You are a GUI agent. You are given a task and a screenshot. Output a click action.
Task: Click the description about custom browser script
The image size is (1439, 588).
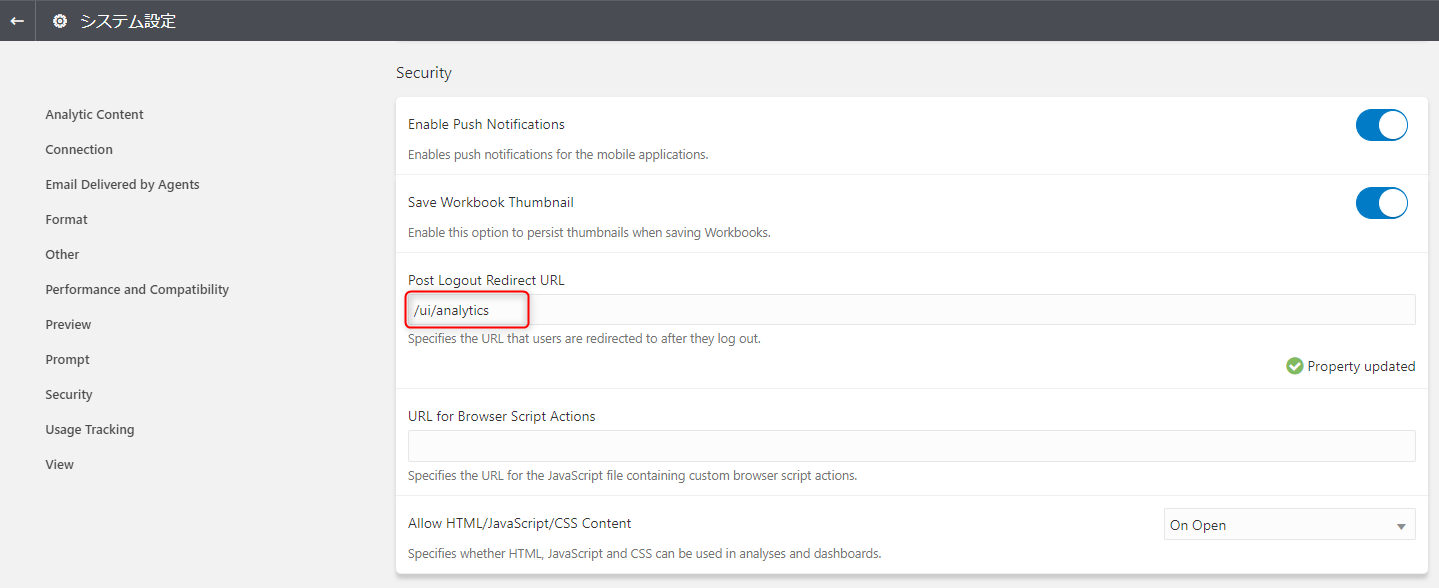632,476
